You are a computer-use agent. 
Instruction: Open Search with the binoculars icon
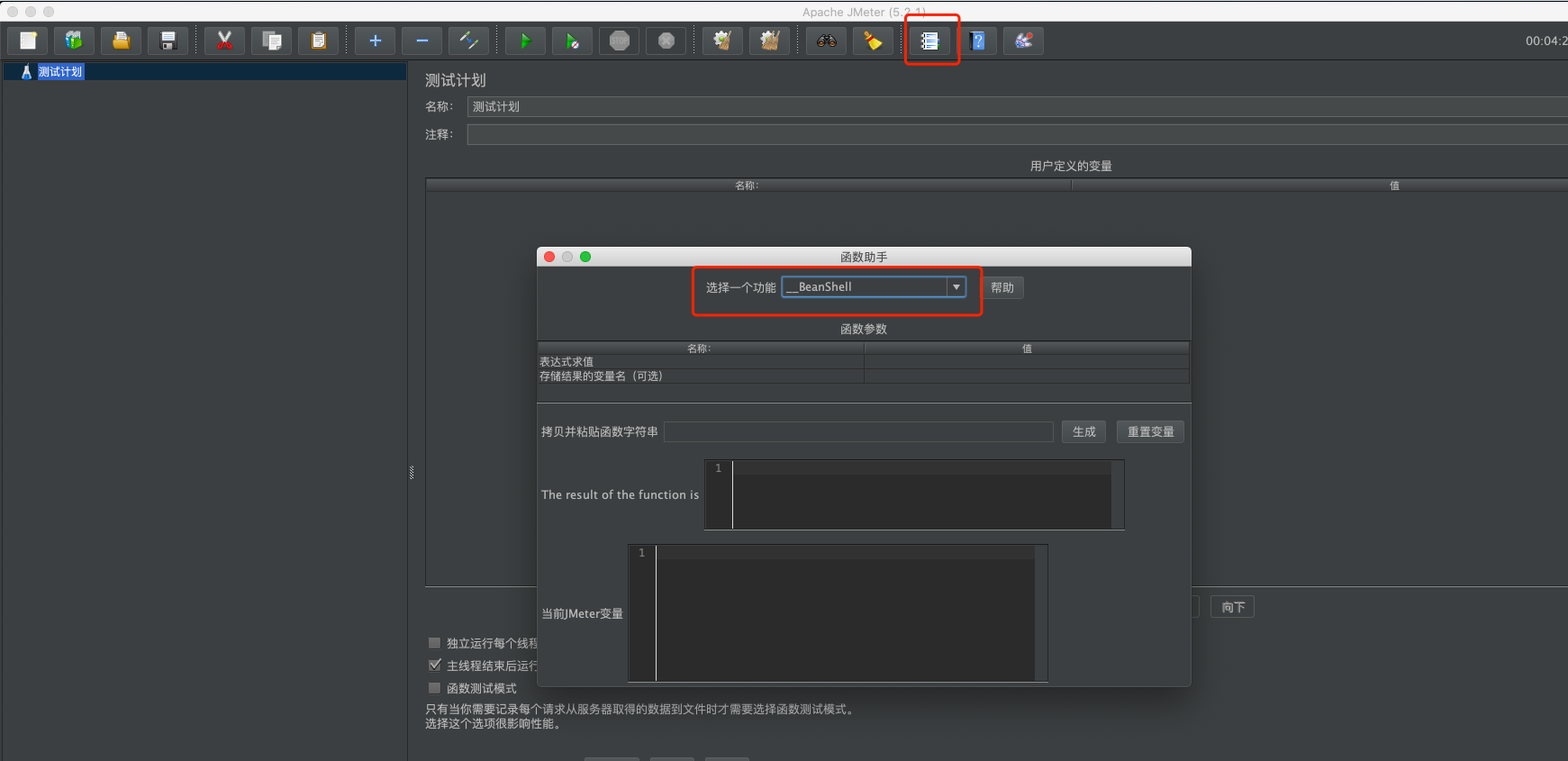tap(826, 41)
